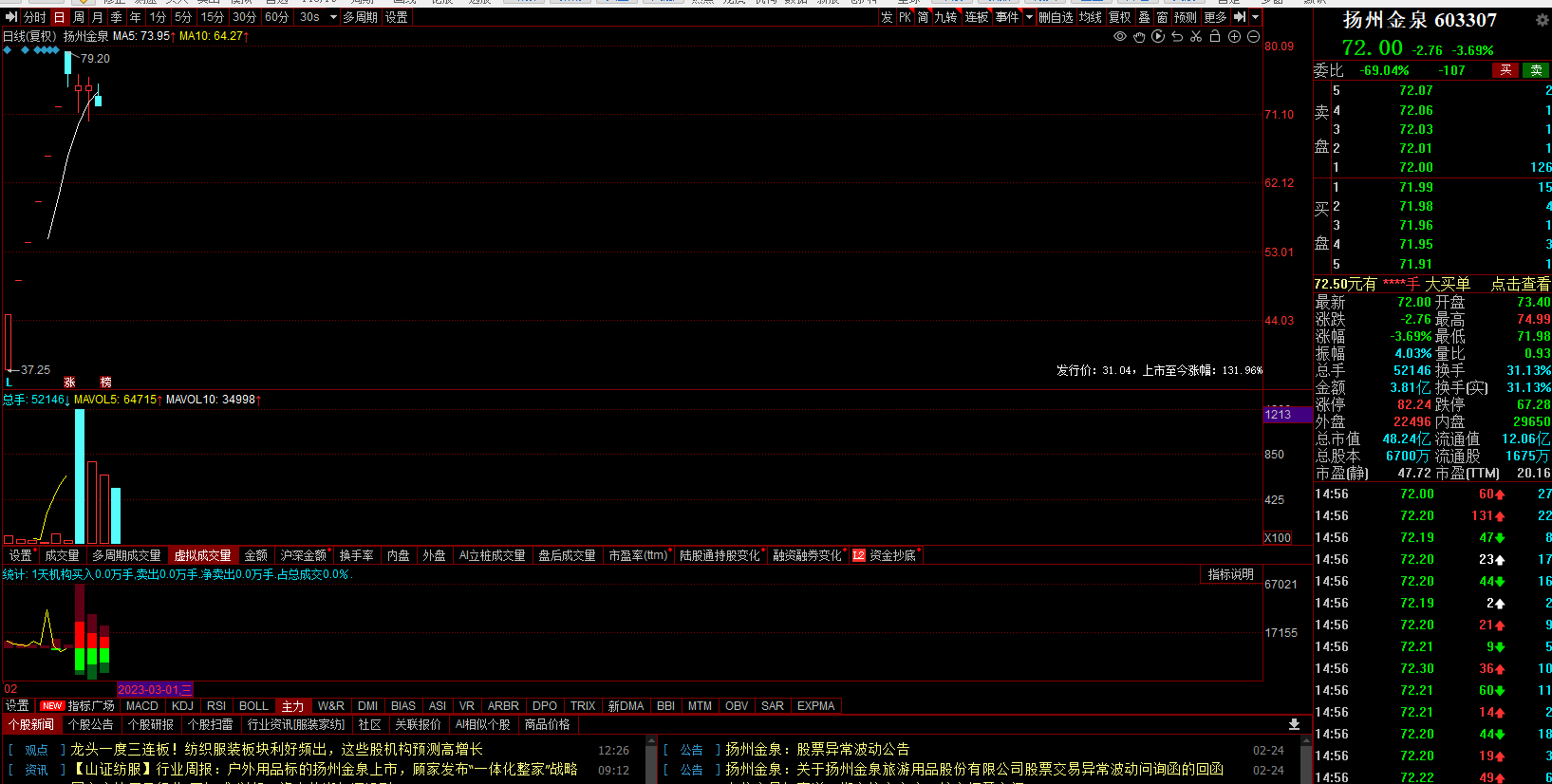Toggle the 九转 indicator
The image size is (1552, 784).
(x=945, y=17)
